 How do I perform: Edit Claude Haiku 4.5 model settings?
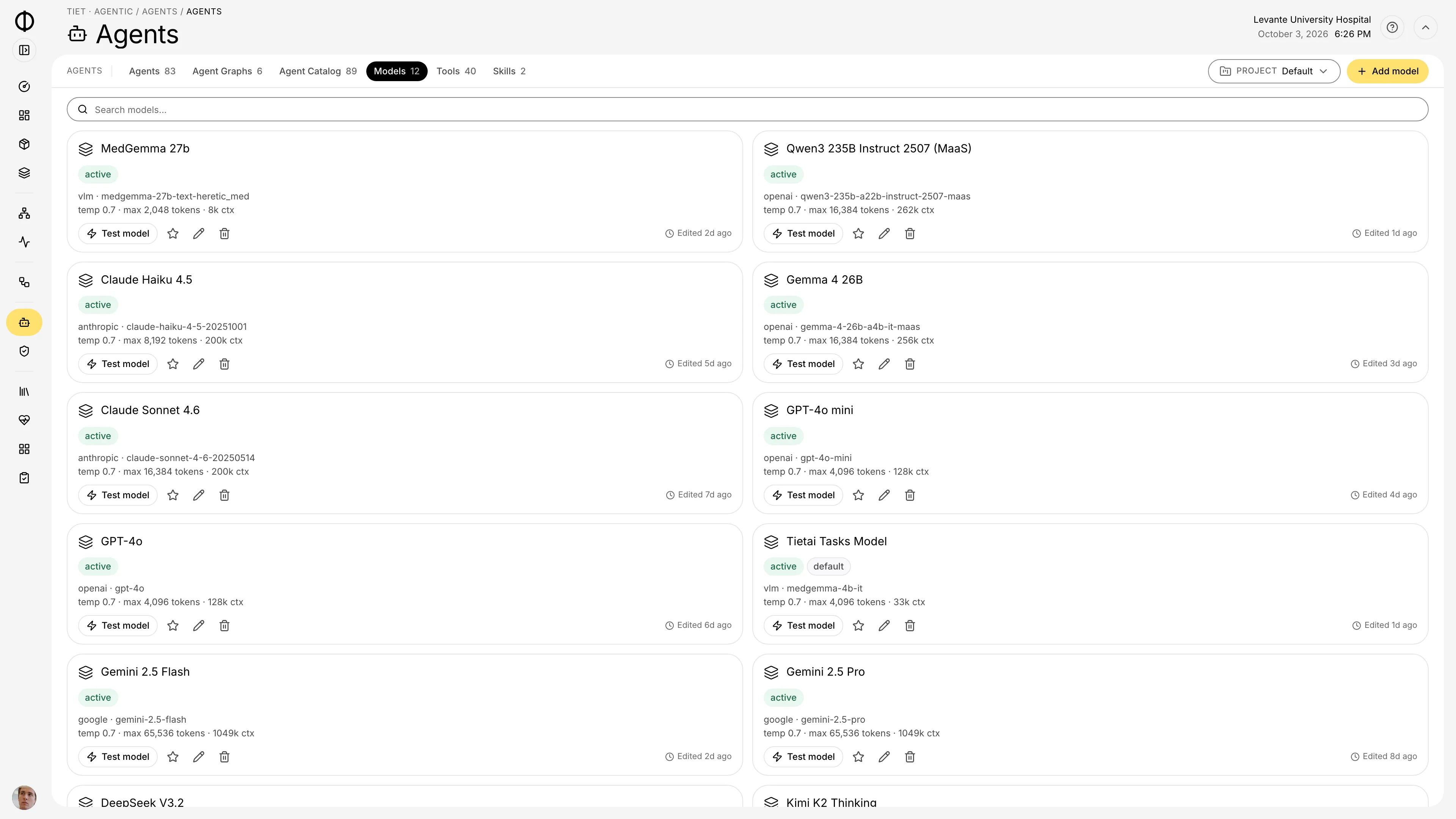198,364
